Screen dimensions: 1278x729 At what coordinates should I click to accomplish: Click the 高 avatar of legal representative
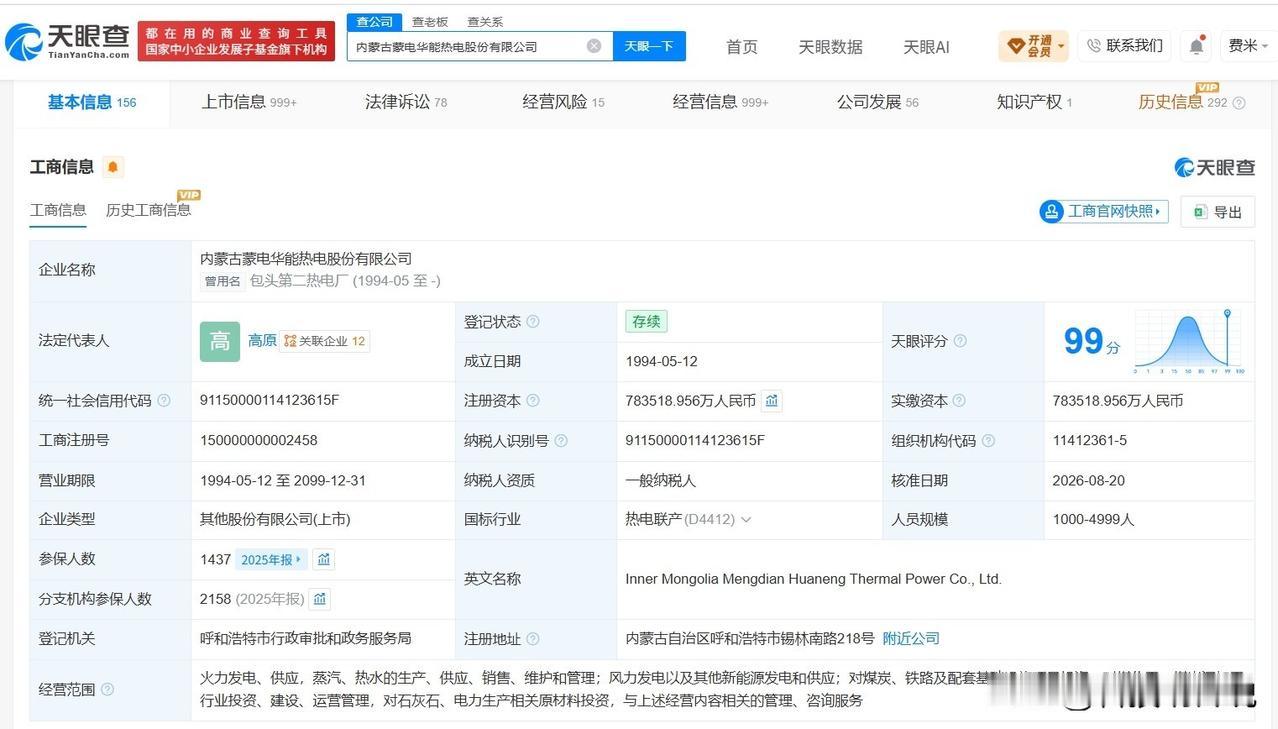coord(220,341)
